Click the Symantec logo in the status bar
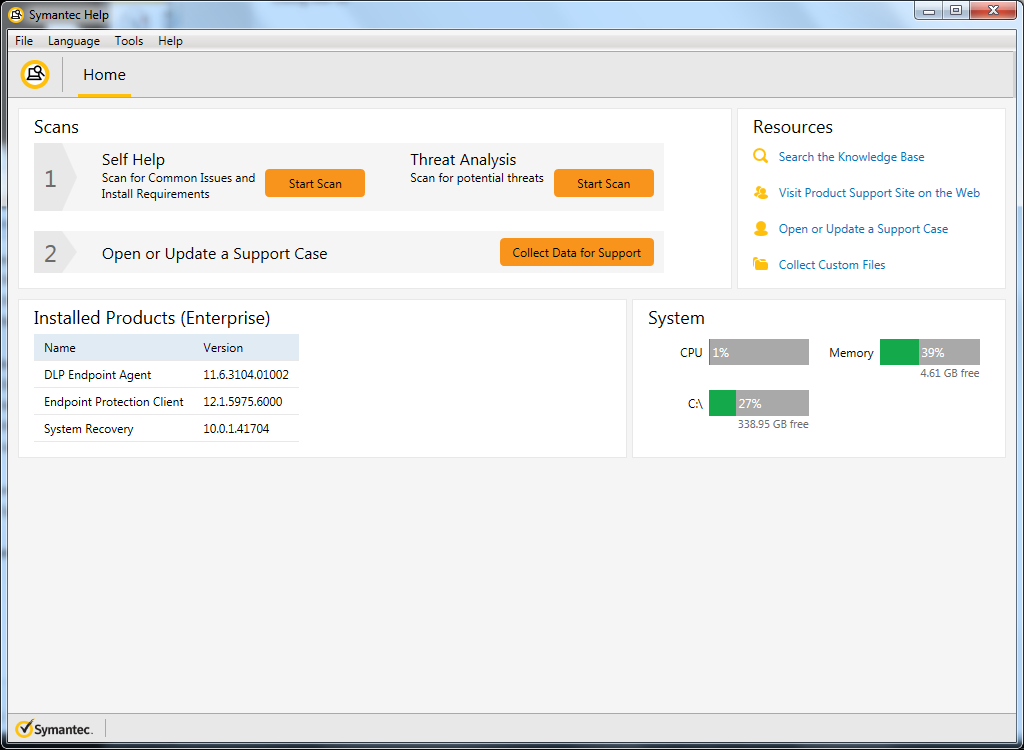Image resolution: width=1024 pixels, height=750 pixels. [x=54, y=728]
